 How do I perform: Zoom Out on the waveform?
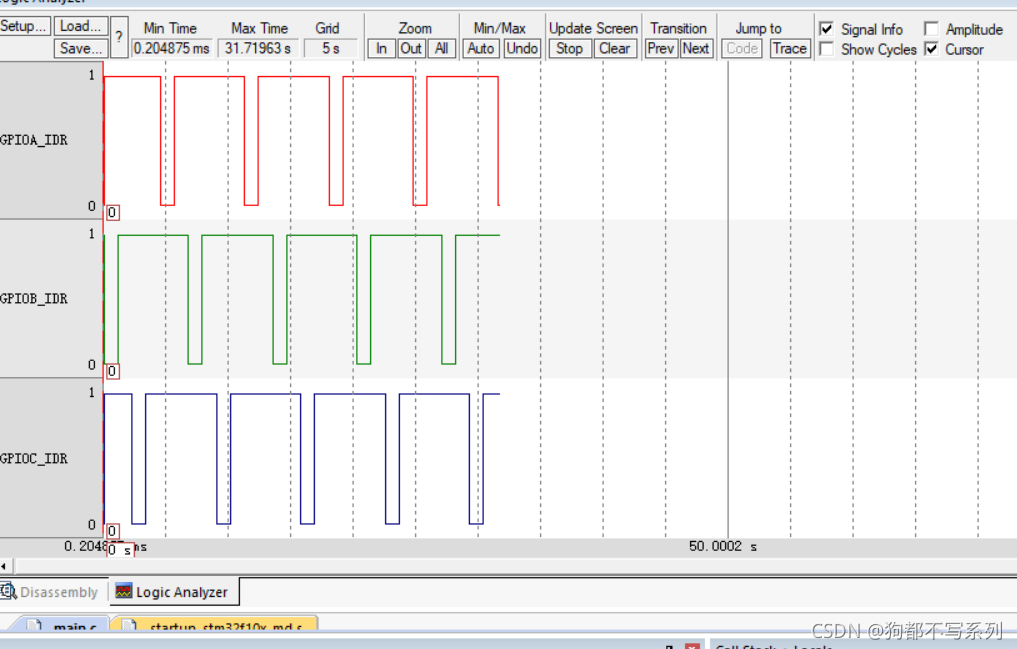(x=411, y=49)
